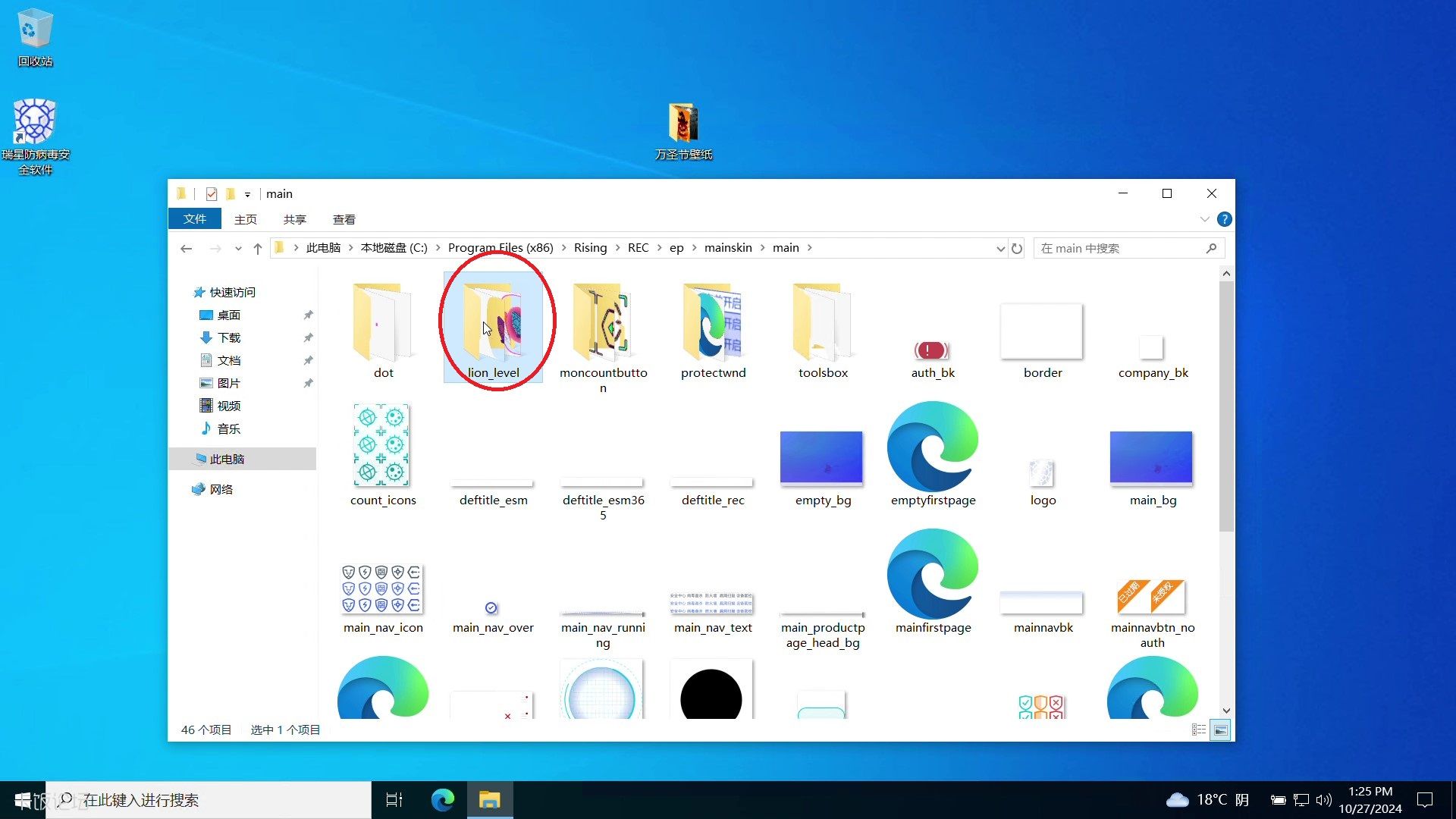Open the dot folder
This screenshot has height=819, width=1456.
coord(383,329)
